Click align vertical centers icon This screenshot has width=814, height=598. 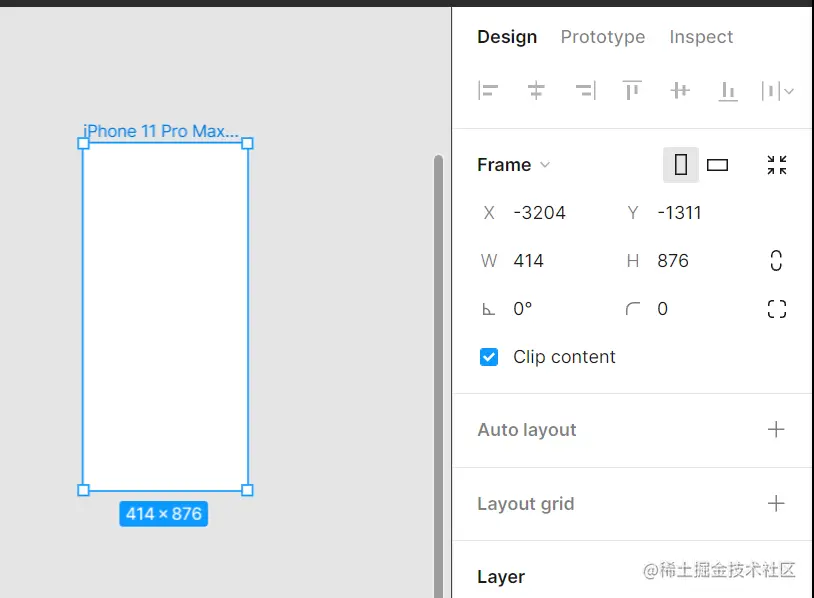coord(680,91)
